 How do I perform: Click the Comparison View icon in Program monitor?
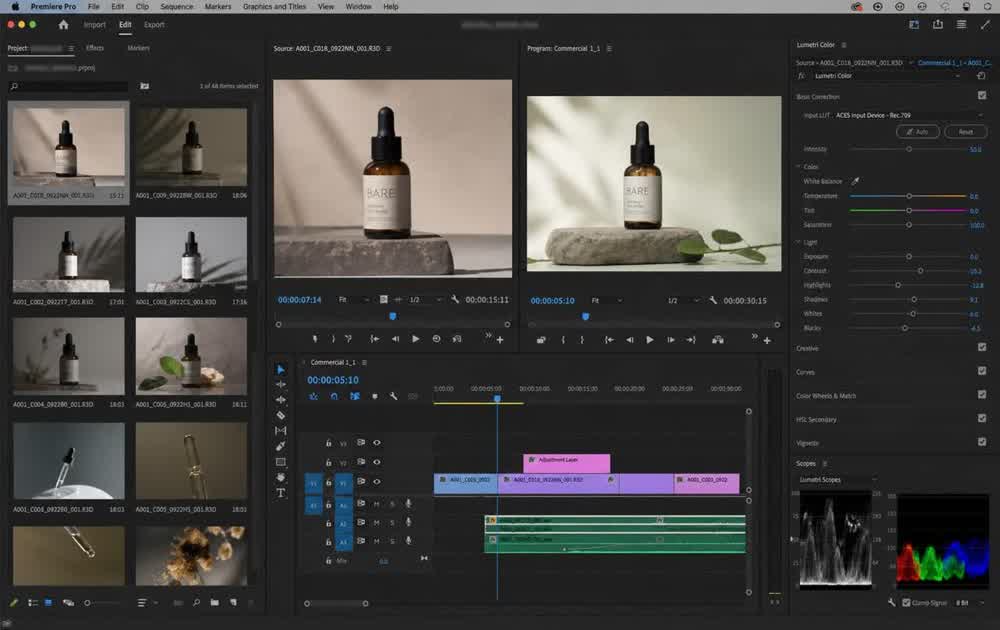717,340
